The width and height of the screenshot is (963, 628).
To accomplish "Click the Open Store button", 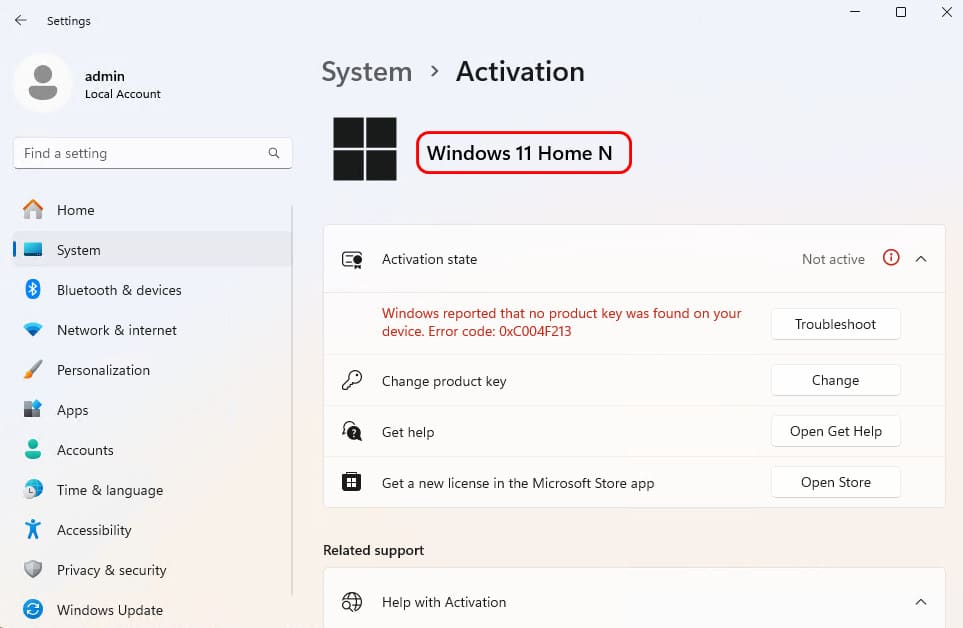I will pyautogui.click(x=835, y=482).
